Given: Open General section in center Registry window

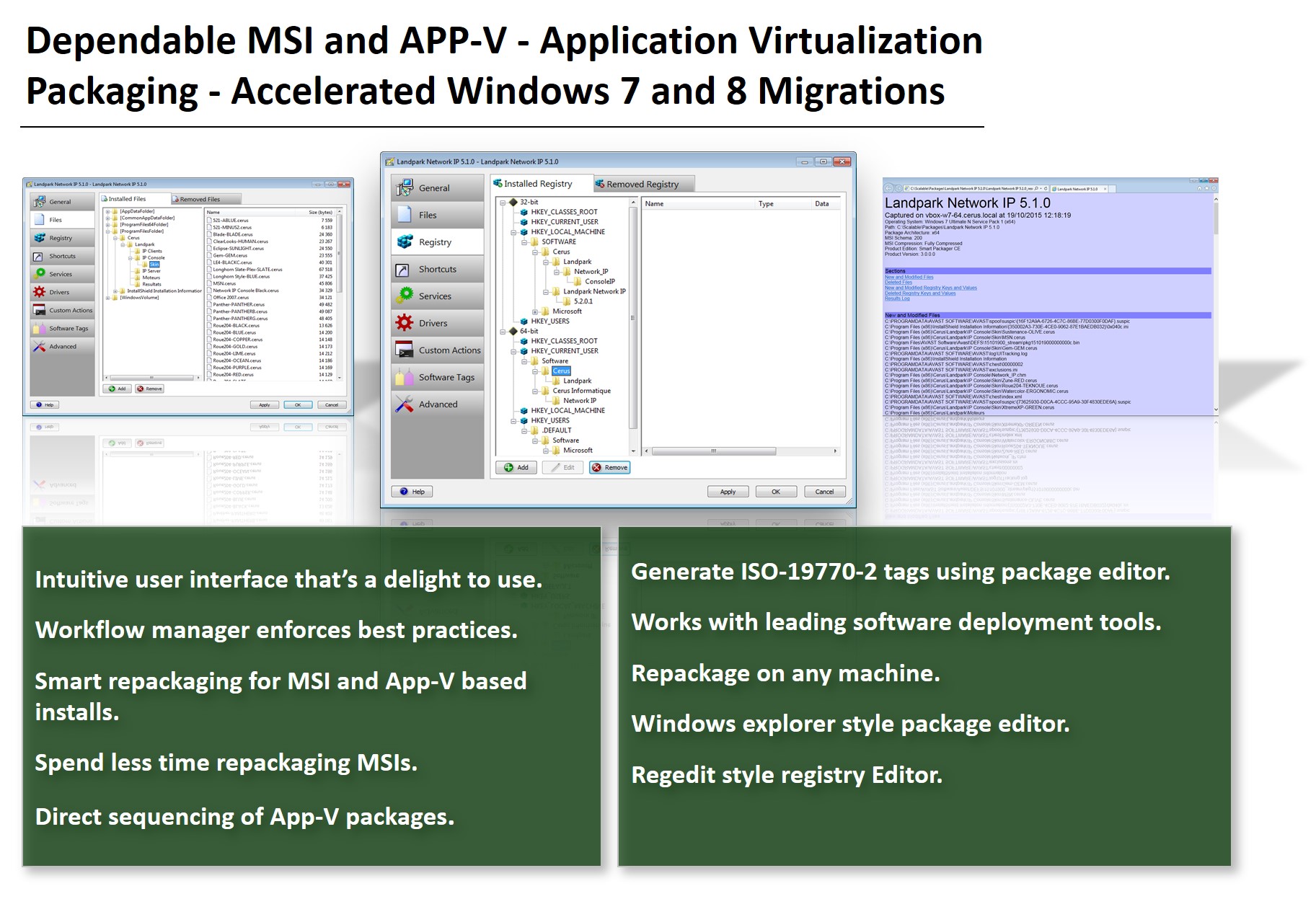Looking at the screenshot, I should [437, 188].
